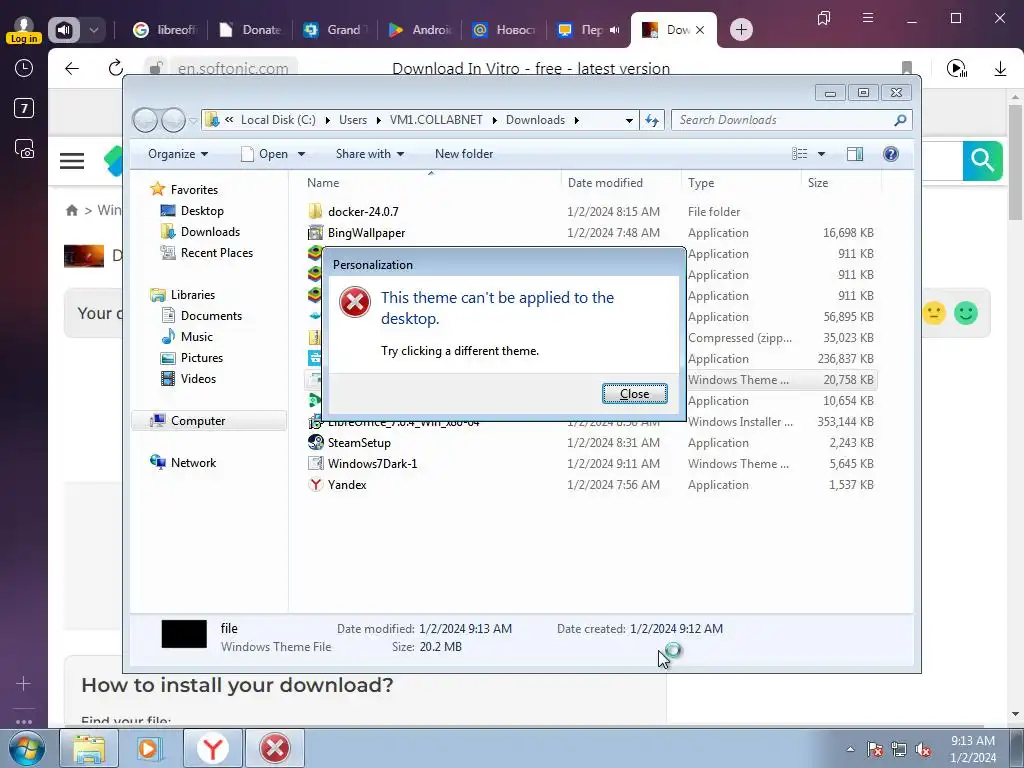Image resolution: width=1024 pixels, height=768 pixels.
Task: Click the yellow neutral smiley rating
Action: (x=934, y=313)
